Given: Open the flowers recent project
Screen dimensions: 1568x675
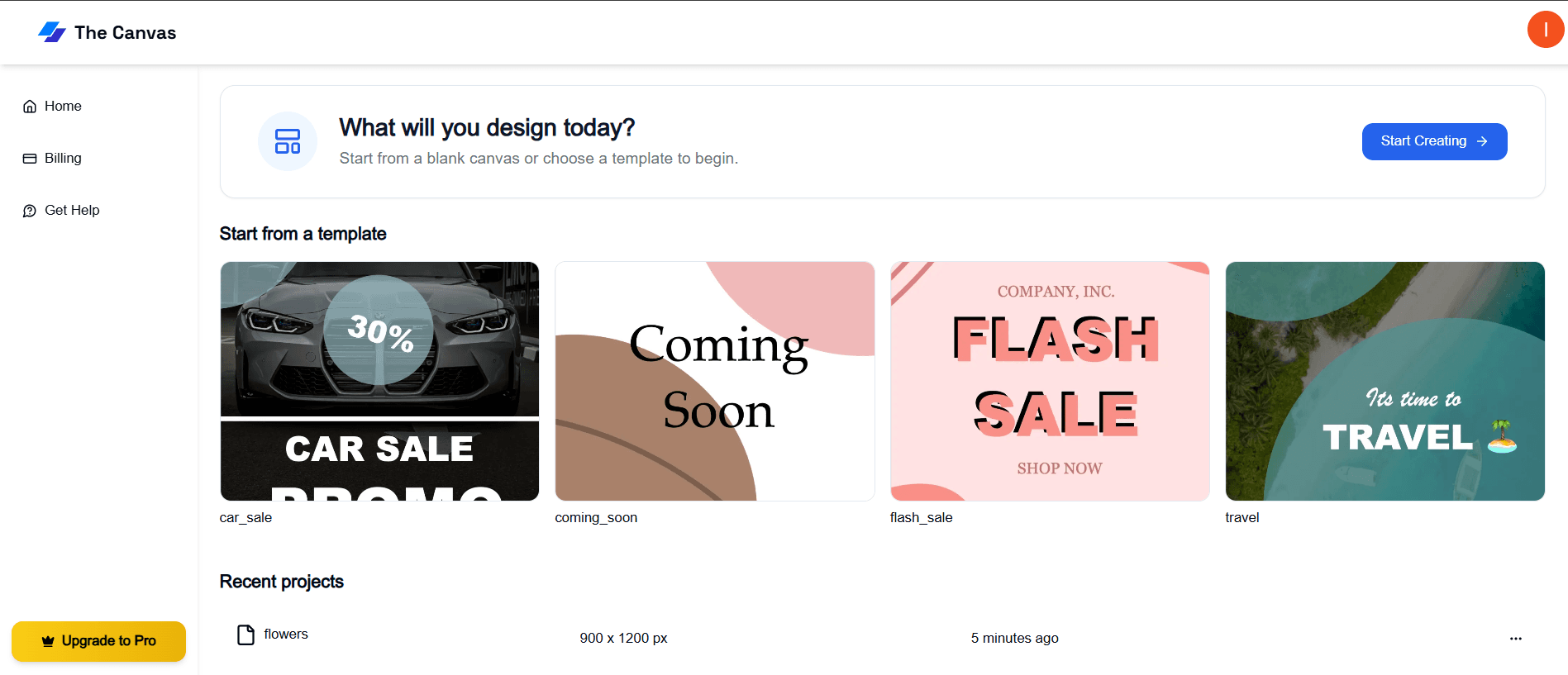Looking at the screenshot, I should (286, 635).
